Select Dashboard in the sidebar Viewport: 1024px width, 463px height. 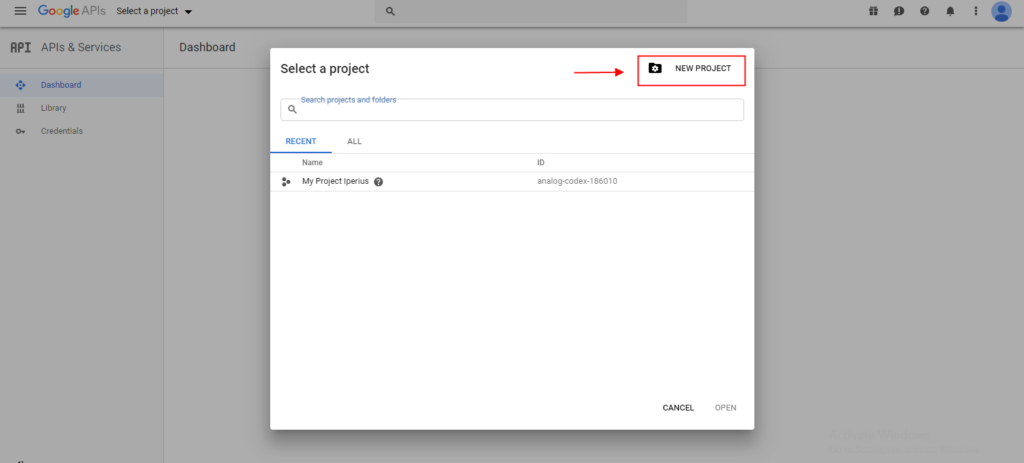click(x=82, y=85)
